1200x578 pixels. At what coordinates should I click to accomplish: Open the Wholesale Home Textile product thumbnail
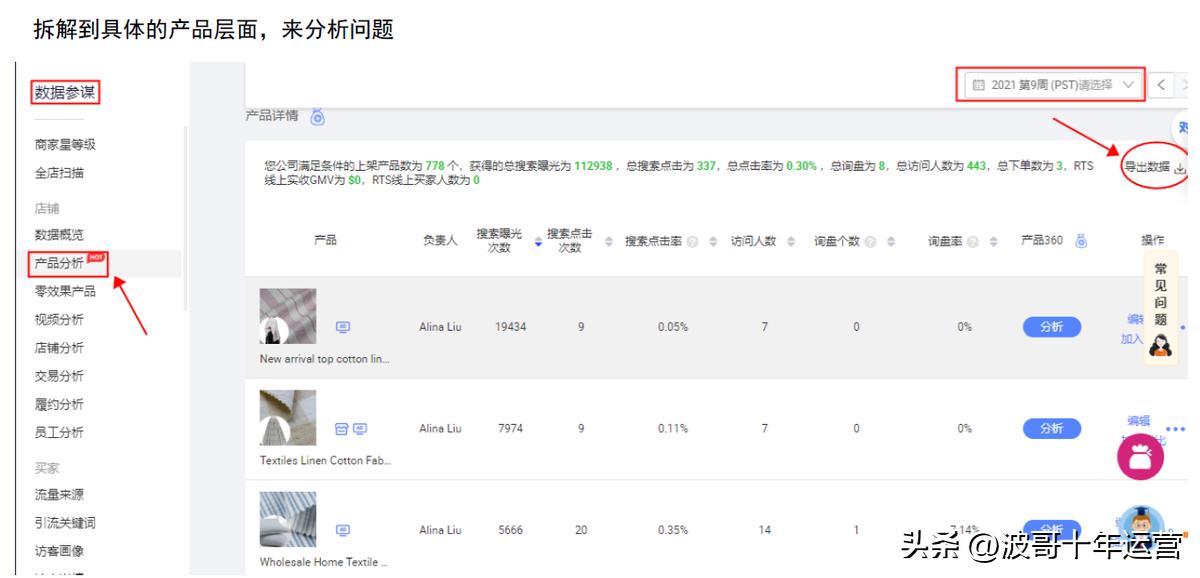pyautogui.click(x=288, y=518)
